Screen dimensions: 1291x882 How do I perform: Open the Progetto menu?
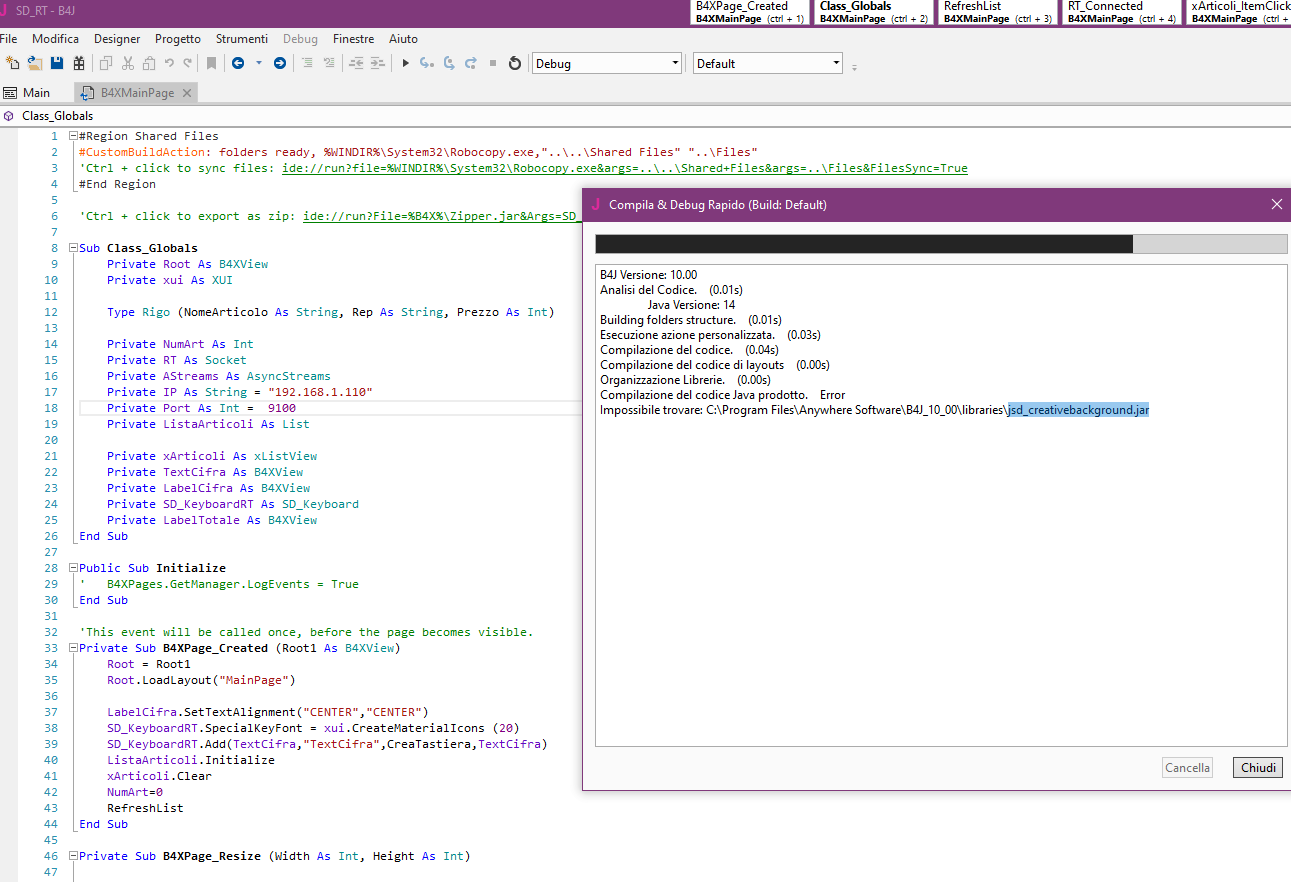(178, 39)
